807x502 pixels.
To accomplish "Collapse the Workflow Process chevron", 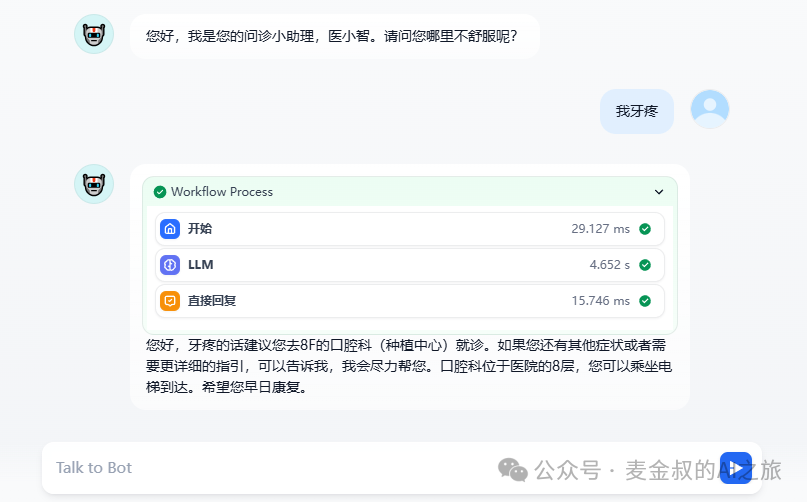I will tap(659, 192).
